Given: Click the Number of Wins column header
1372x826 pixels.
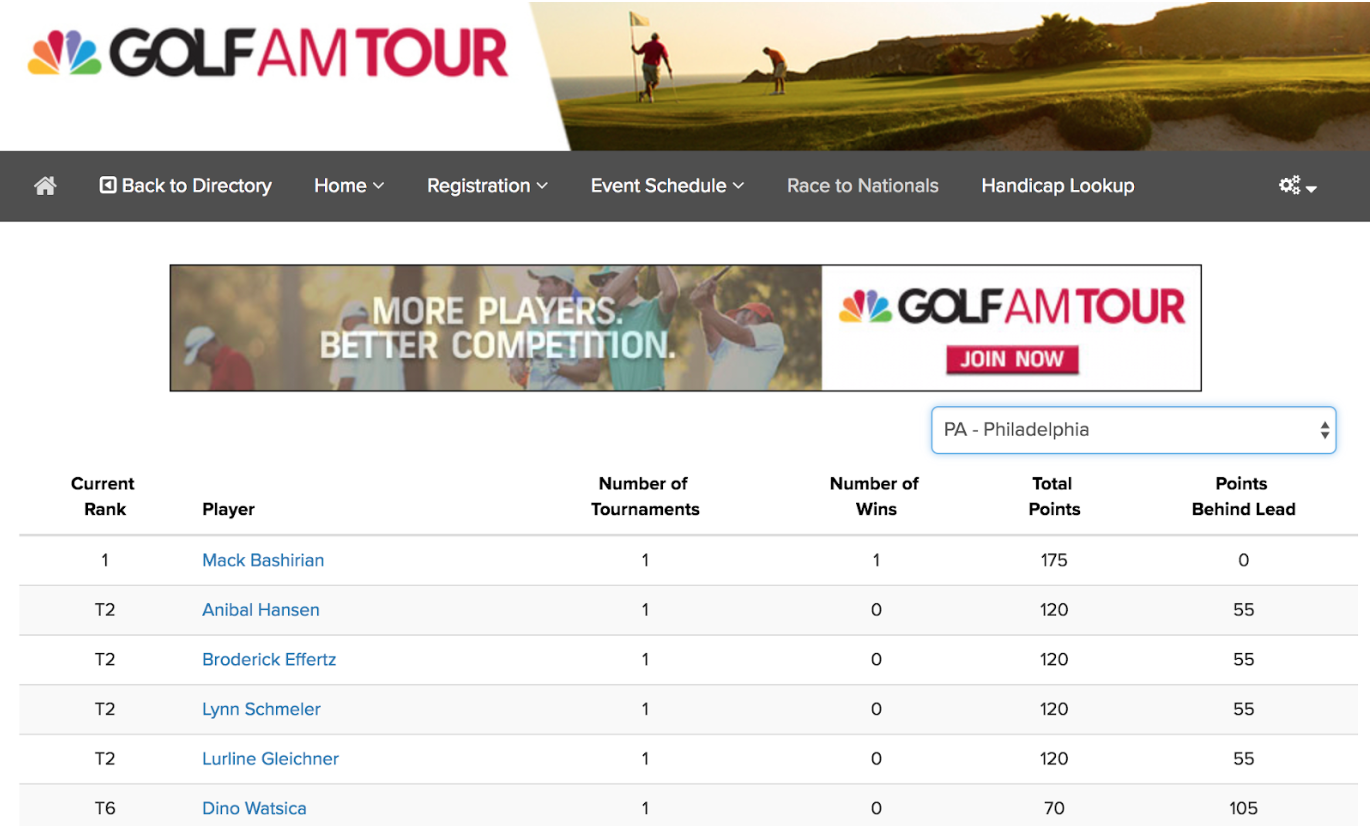Looking at the screenshot, I should coord(875,496).
